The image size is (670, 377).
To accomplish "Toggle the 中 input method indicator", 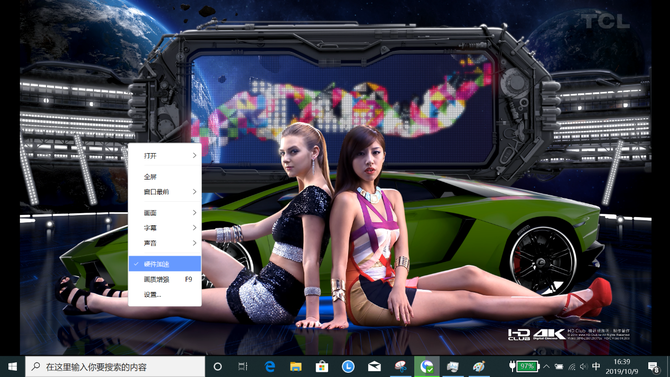I will click(596, 366).
